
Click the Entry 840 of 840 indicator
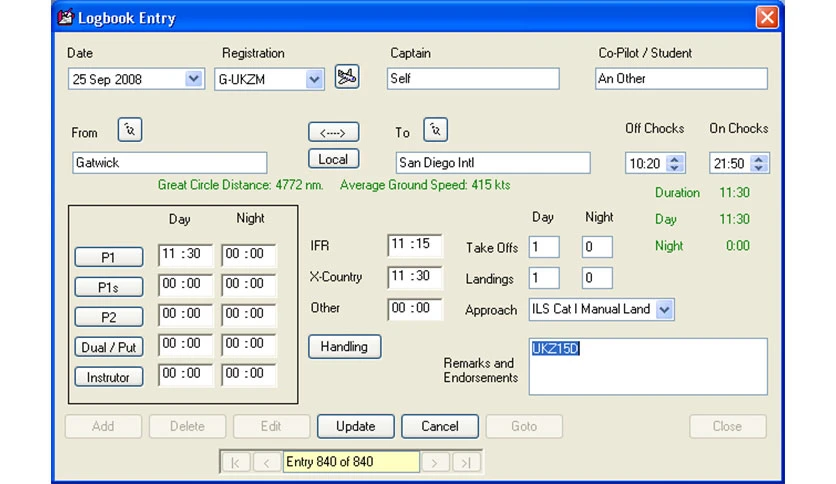(x=351, y=462)
